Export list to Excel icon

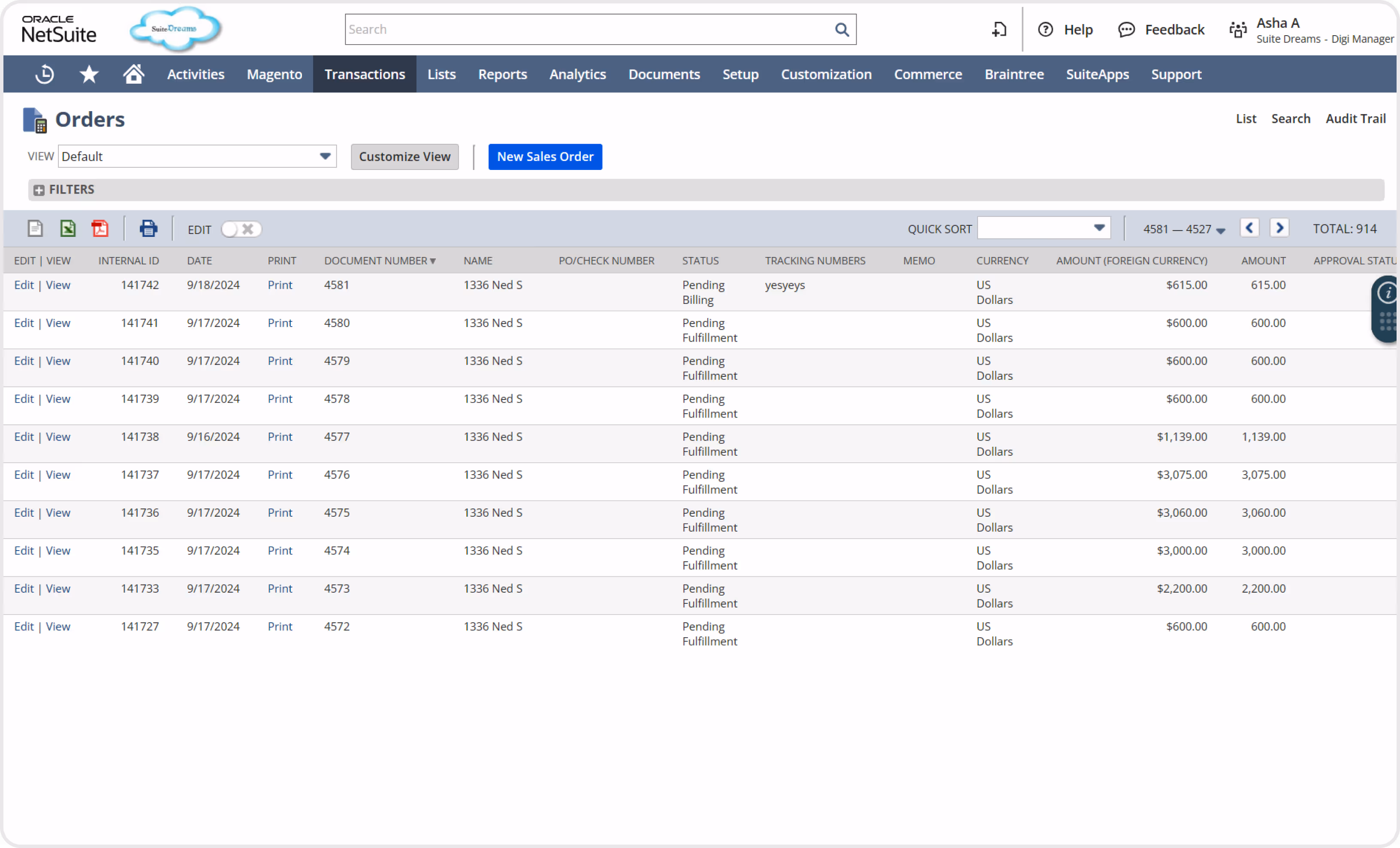click(x=68, y=228)
